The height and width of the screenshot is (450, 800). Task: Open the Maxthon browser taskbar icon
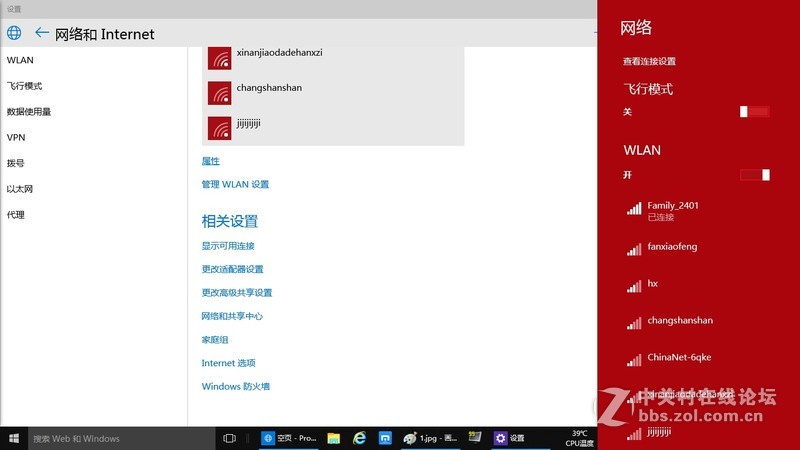pos(385,438)
